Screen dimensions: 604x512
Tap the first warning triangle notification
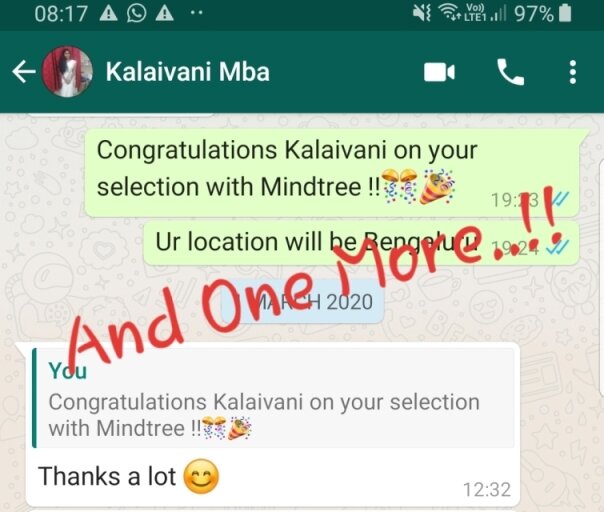(x=109, y=14)
